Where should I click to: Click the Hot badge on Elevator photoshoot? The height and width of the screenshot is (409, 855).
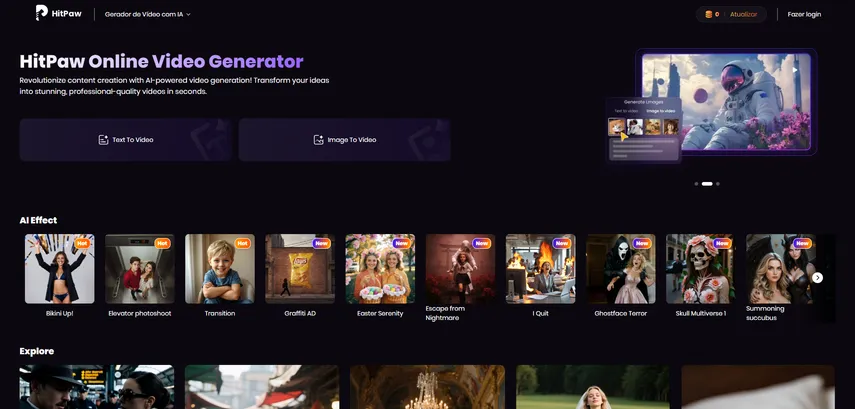[162, 243]
